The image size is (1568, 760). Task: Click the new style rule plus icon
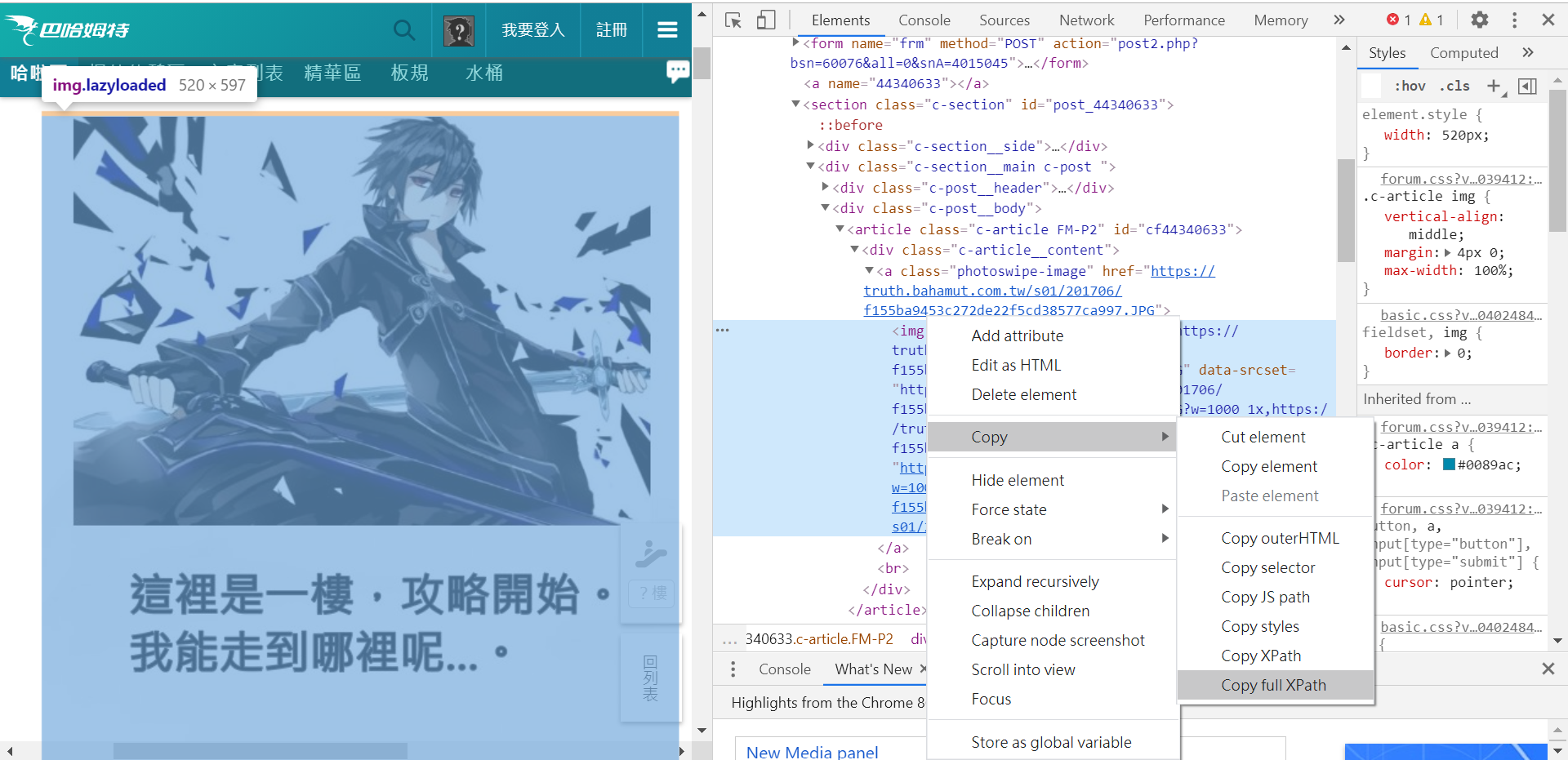click(x=1494, y=86)
